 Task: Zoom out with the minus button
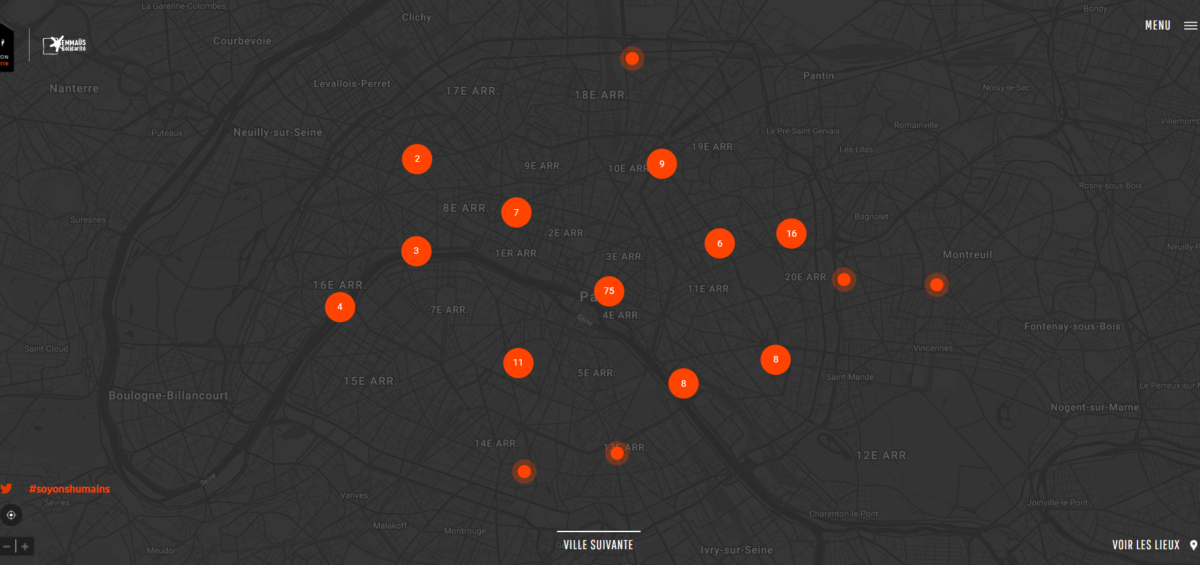click(7, 546)
